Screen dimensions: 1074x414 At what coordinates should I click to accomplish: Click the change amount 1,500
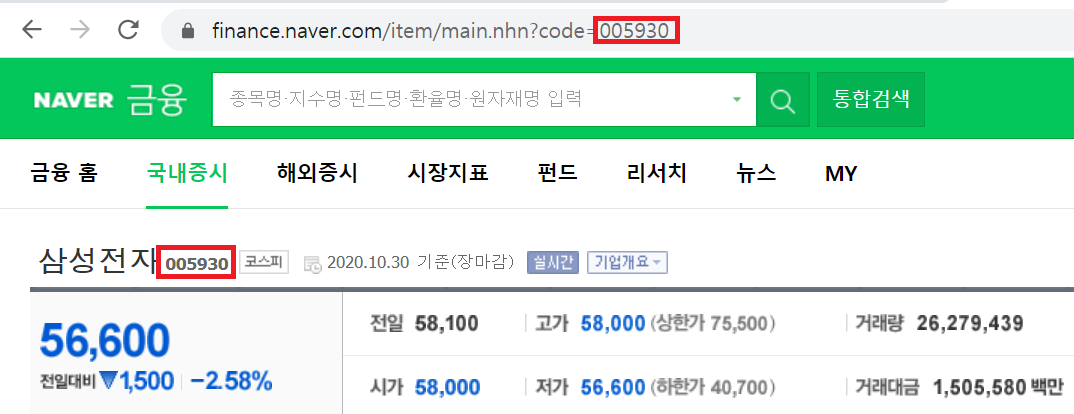pos(147,382)
